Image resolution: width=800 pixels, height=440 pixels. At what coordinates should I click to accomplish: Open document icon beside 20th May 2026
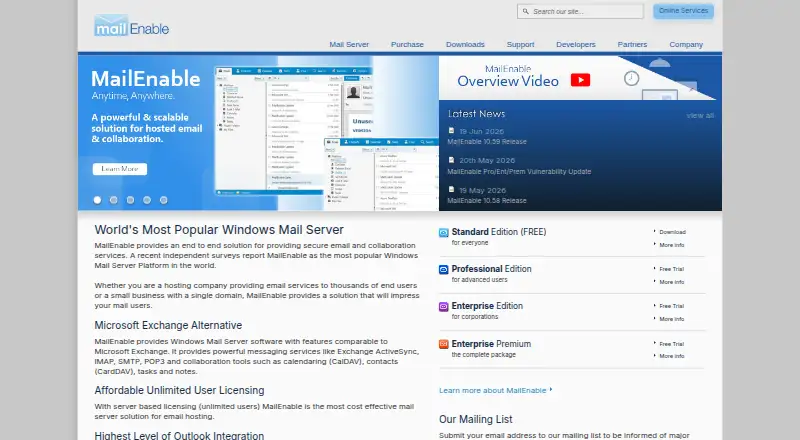point(451,160)
